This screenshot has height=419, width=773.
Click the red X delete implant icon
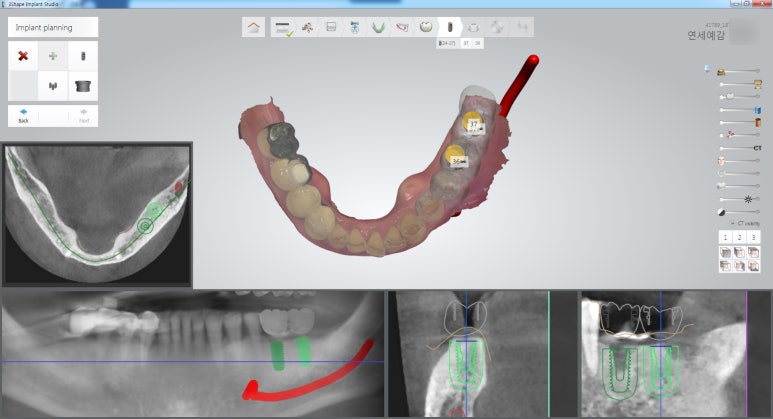tap(22, 56)
